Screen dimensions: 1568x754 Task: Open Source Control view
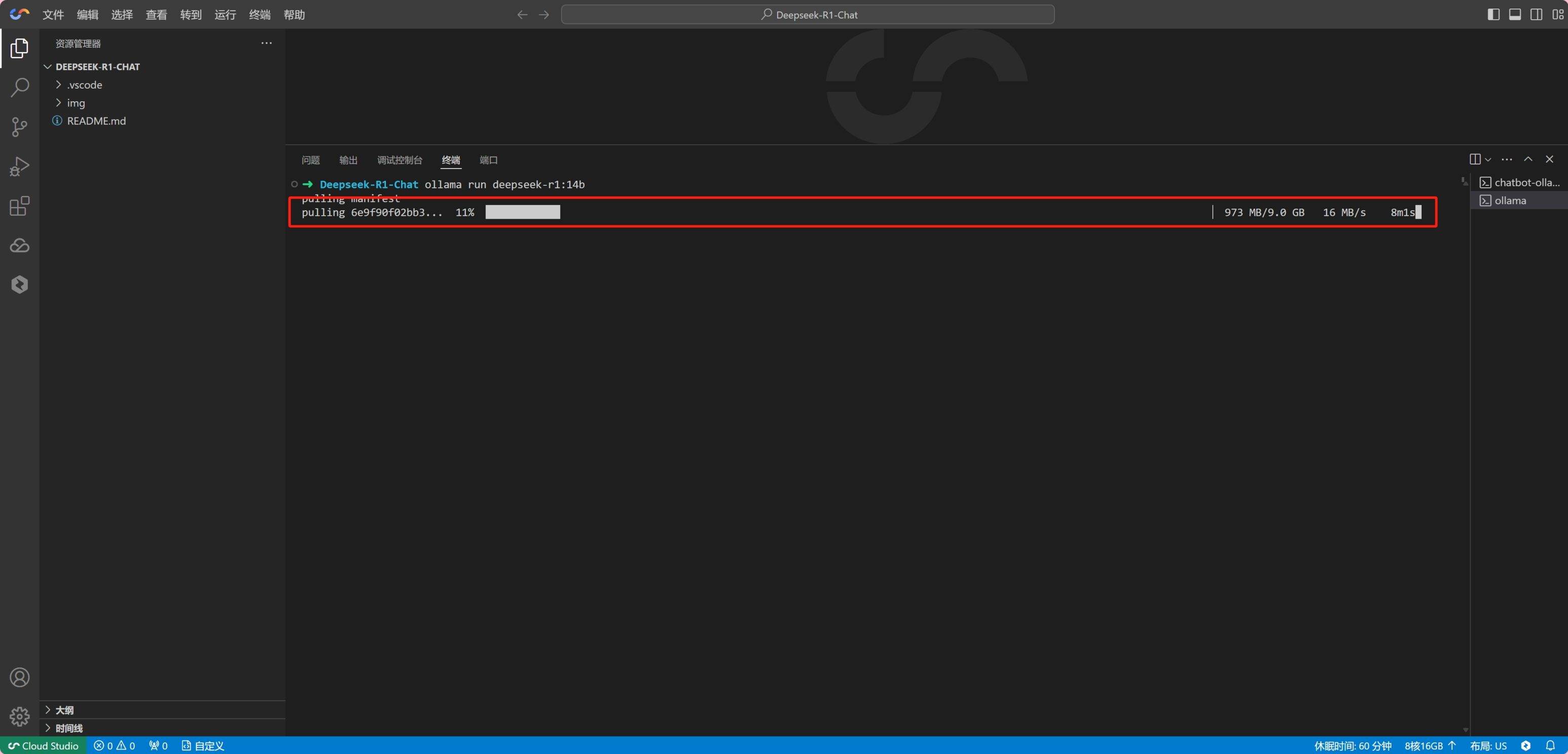19,127
